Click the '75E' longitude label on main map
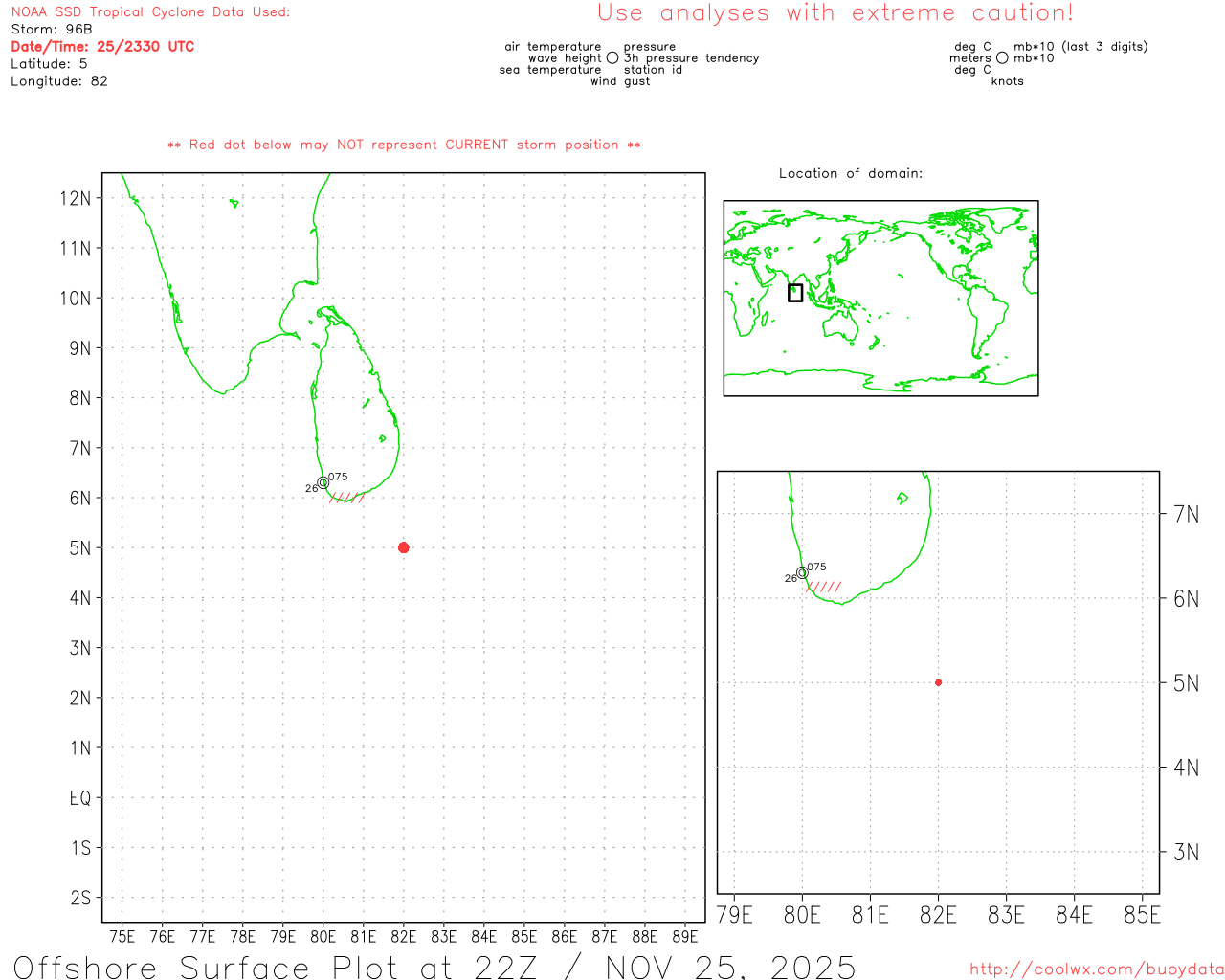Viewport: 1225px width, 980px height. 122,936
